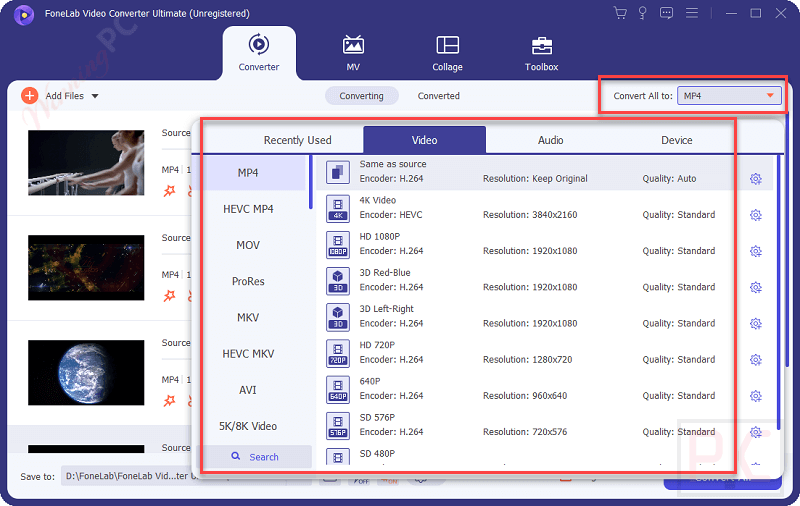This screenshot has width=800, height=506.
Task: Open settings gear for 4K Video preset
Action: point(756,215)
